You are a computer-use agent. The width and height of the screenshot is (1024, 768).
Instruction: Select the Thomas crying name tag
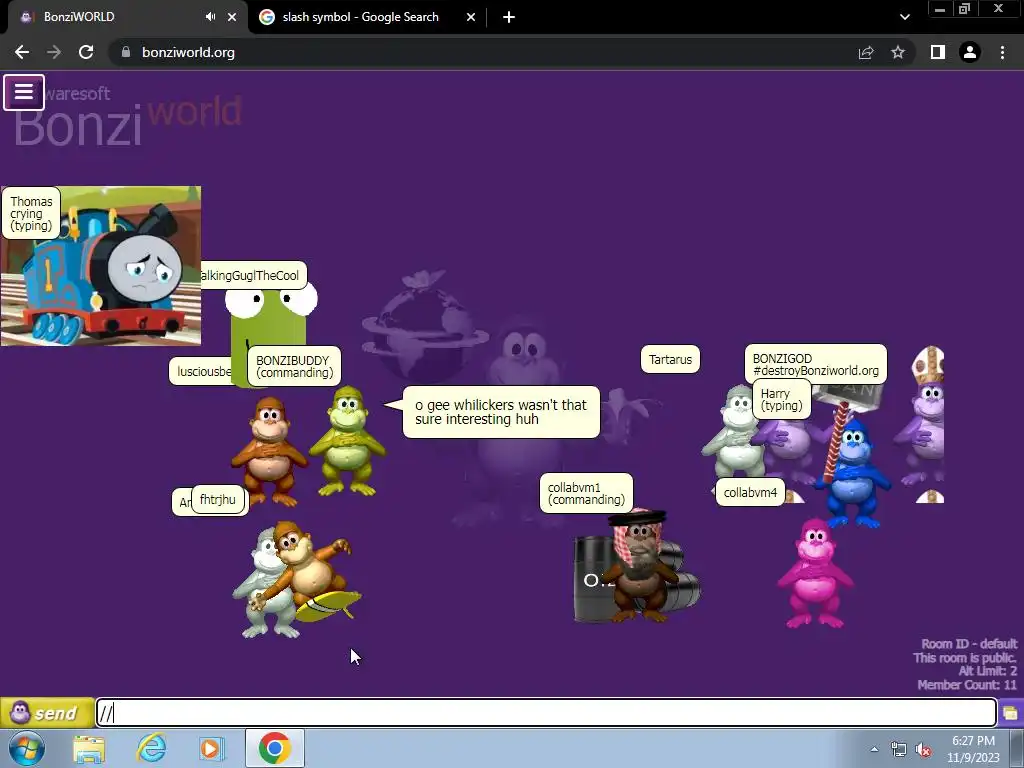point(31,213)
